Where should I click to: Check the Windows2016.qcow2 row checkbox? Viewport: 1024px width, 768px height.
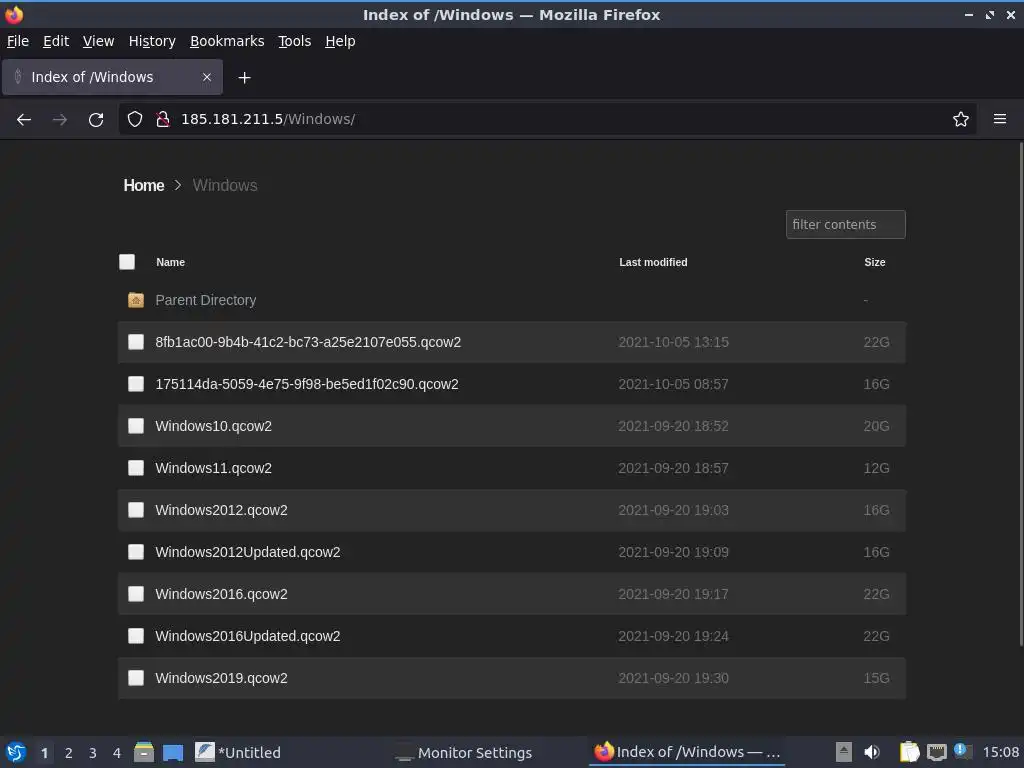136,594
